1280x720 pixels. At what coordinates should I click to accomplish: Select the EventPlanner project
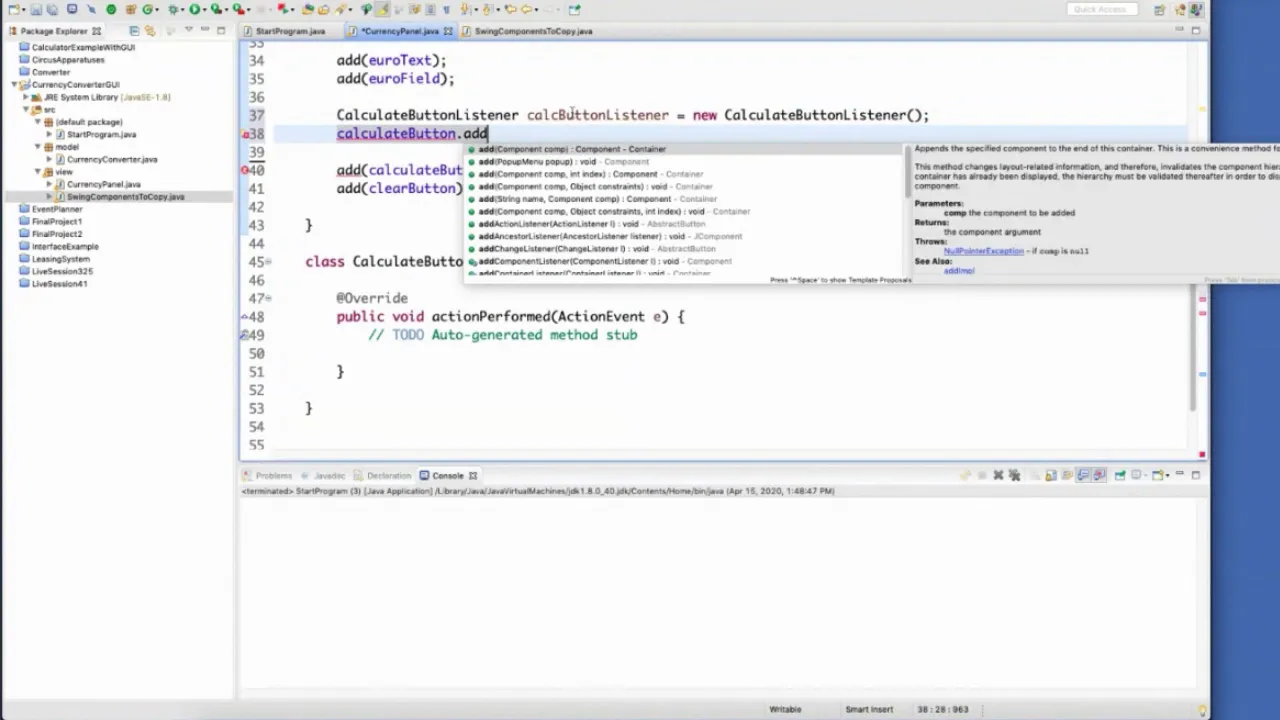[57, 209]
